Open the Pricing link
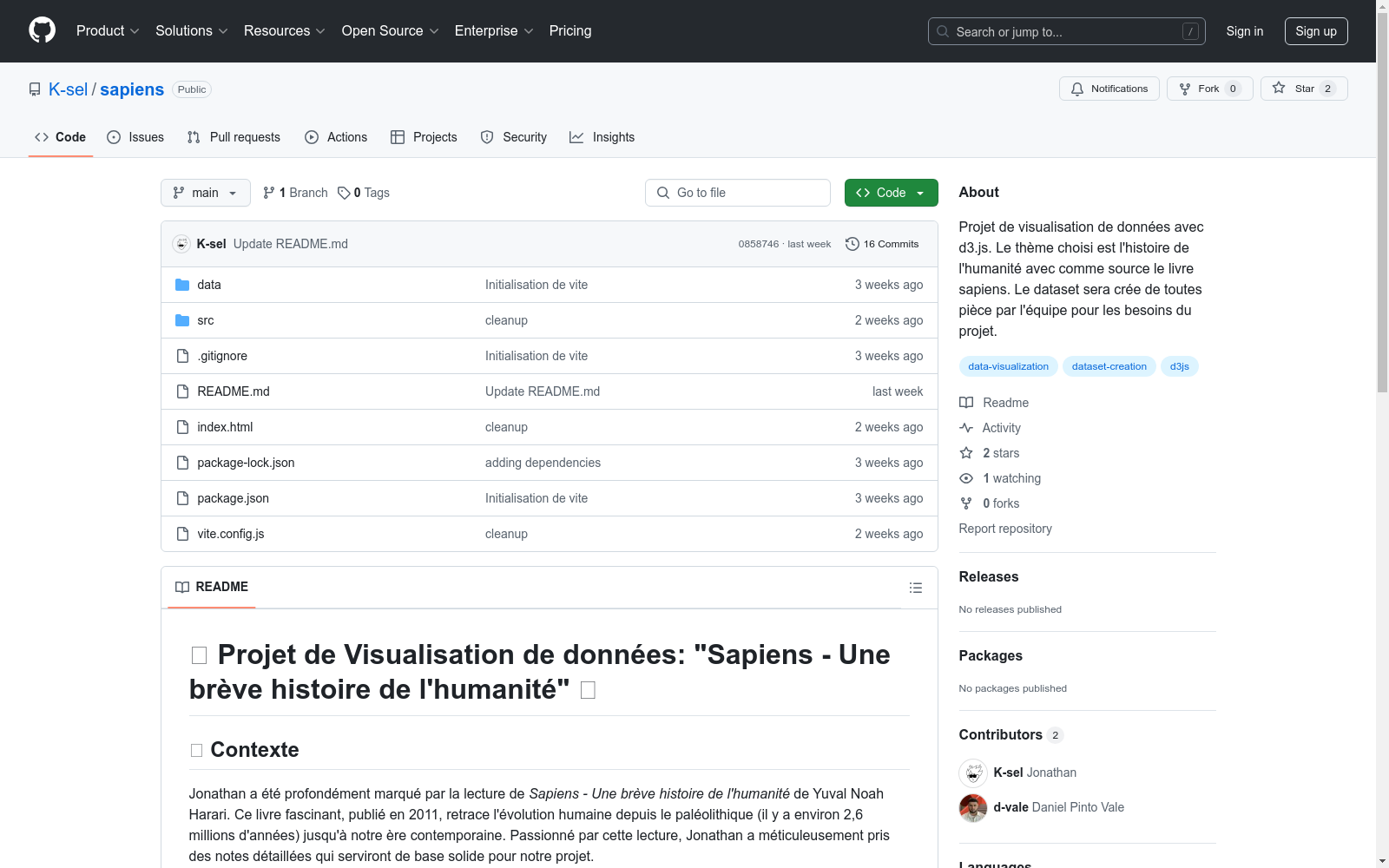 click(x=570, y=31)
